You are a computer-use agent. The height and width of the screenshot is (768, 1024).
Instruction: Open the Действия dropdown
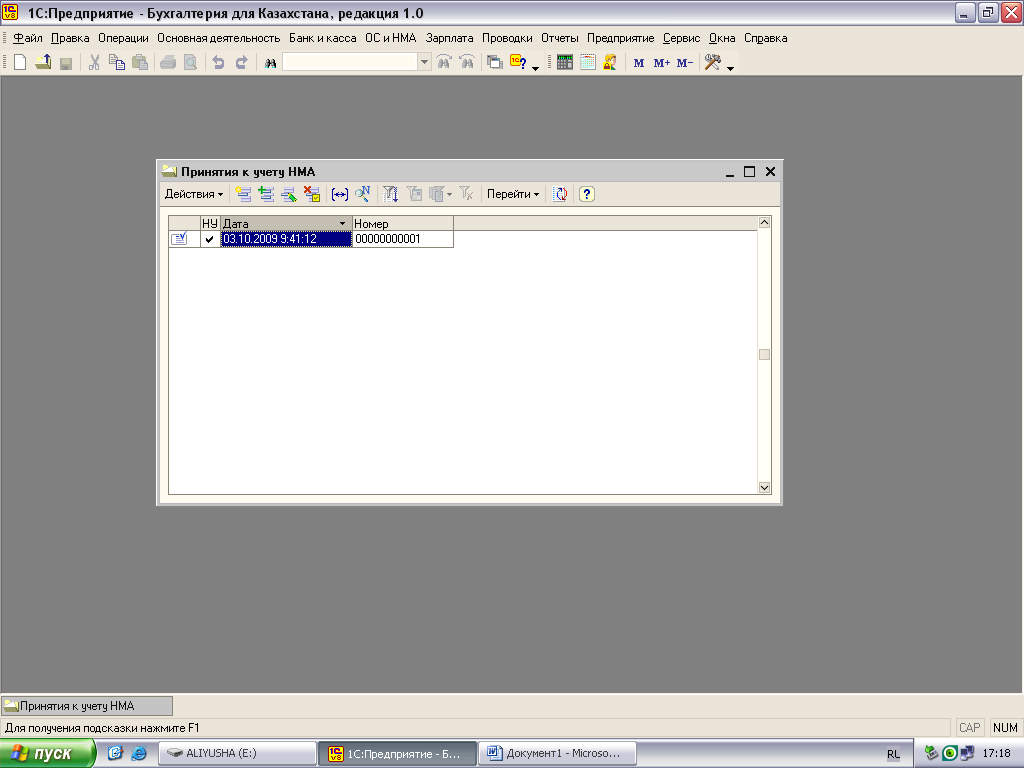(193, 194)
